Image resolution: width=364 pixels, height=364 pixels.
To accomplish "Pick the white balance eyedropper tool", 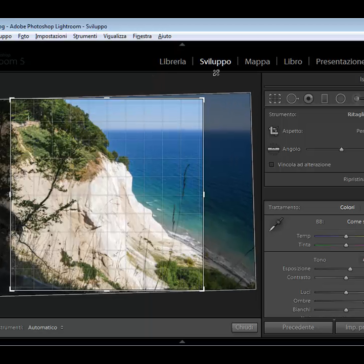I will [276, 224].
